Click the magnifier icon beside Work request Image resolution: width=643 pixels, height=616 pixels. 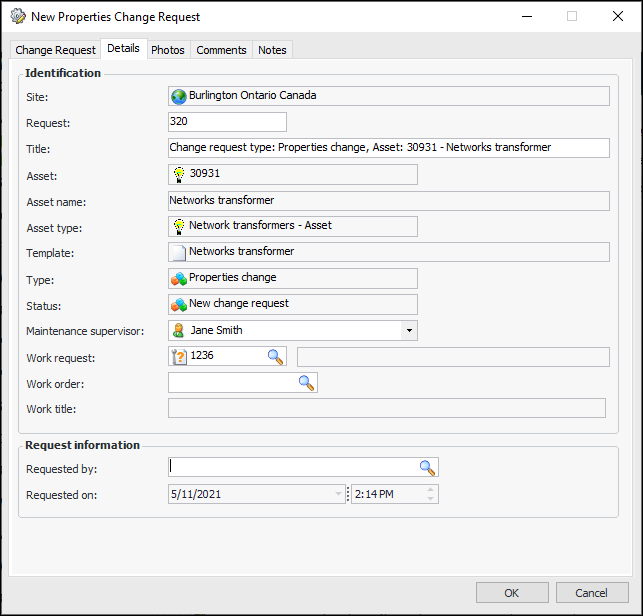(275, 356)
